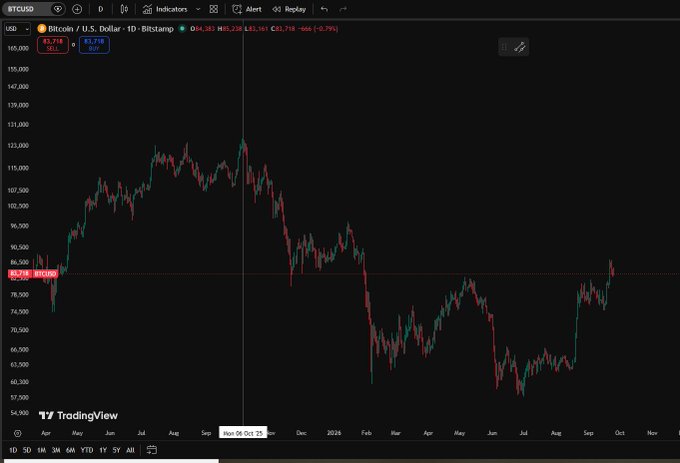Grab the floating drawing toolbar drag handle
Image resolution: width=680 pixels, height=463 pixels.
504,47
